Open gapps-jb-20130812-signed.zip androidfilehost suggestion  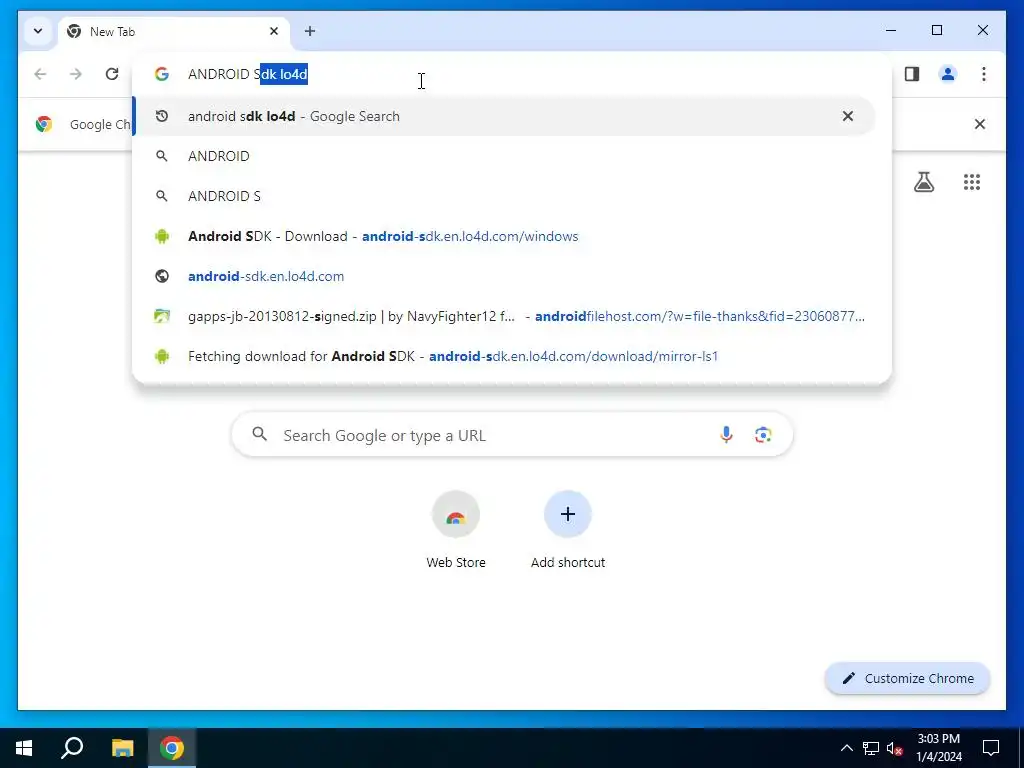pyautogui.click(x=504, y=316)
